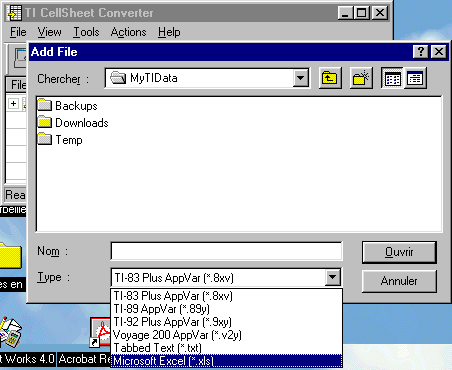This screenshot has height=370, width=452.
Task: Click the File column header in converter
Action: (17, 85)
